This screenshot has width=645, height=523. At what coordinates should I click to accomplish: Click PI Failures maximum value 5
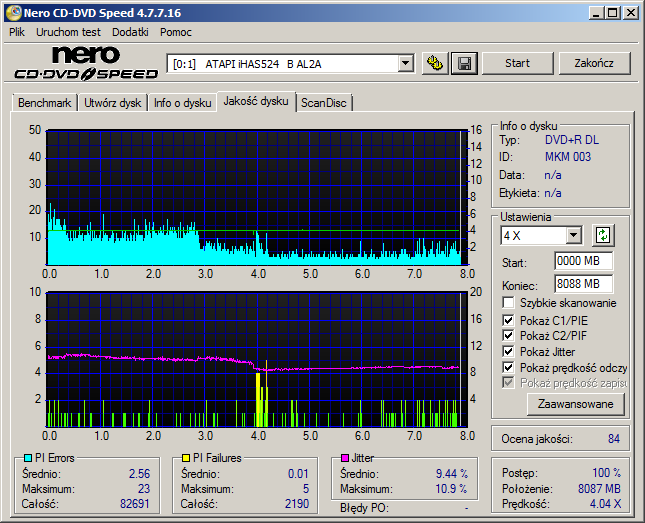coord(306,489)
